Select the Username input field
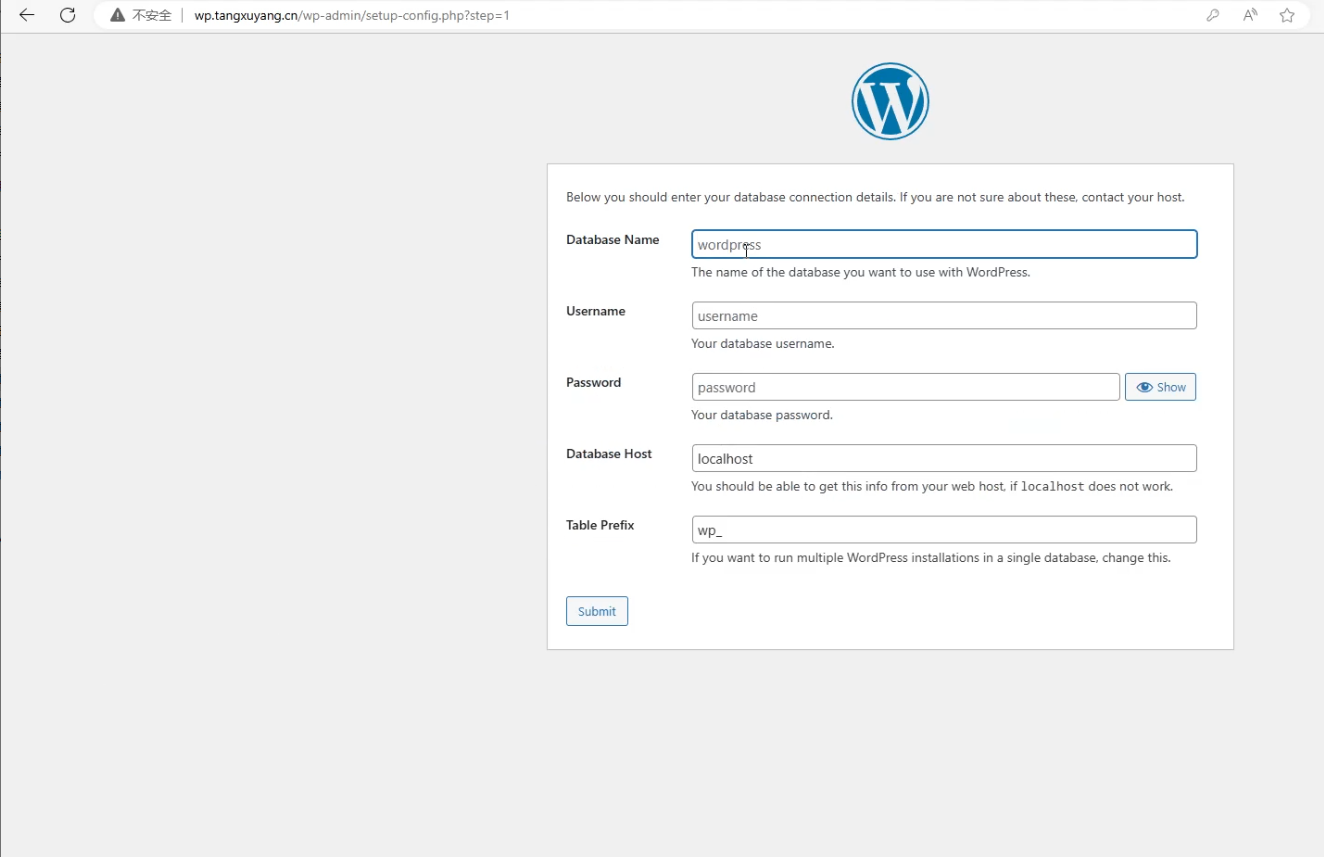Viewport: 1324px width, 857px height. [944, 316]
